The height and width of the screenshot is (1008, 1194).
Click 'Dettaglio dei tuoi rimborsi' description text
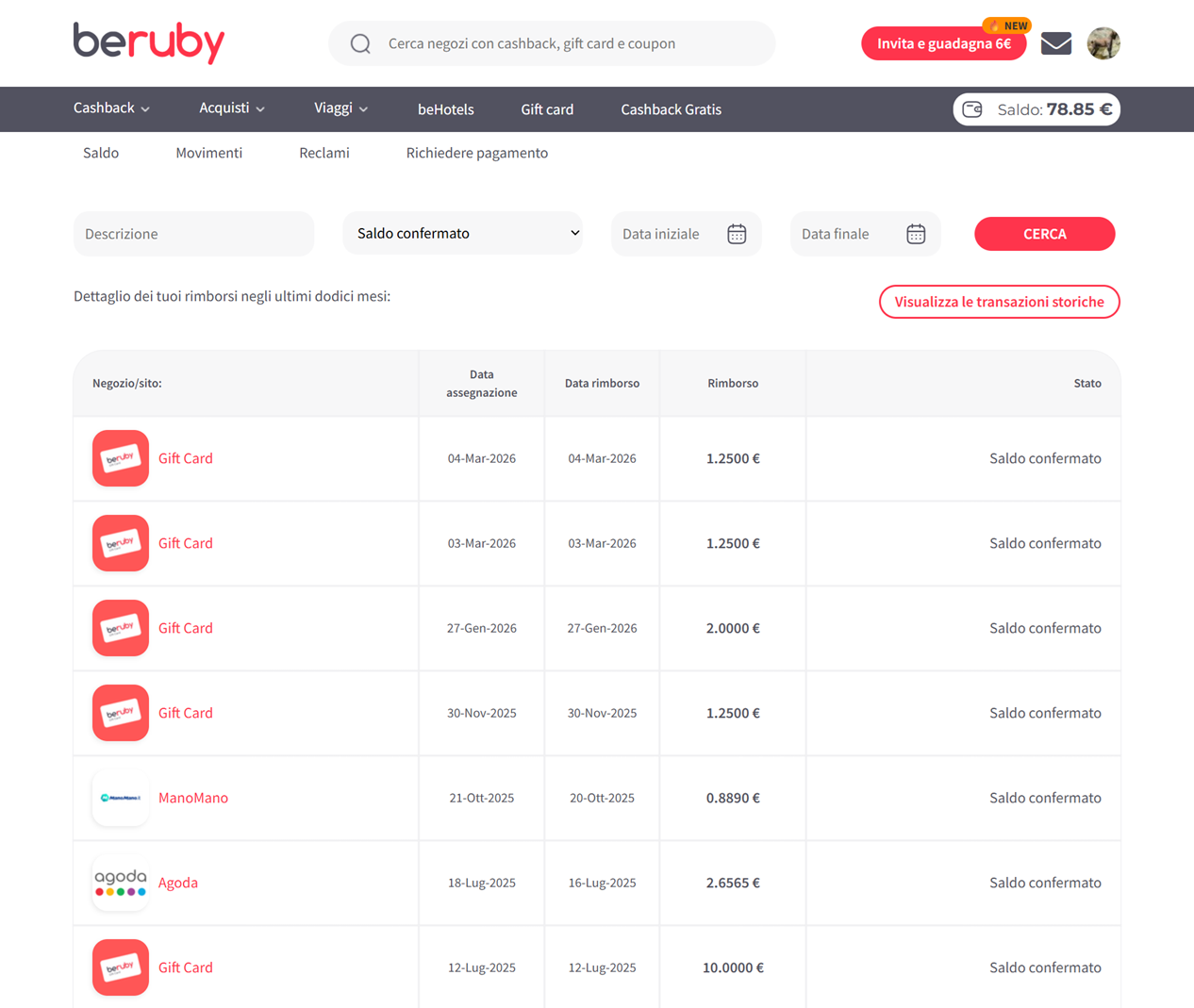(232, 296)
